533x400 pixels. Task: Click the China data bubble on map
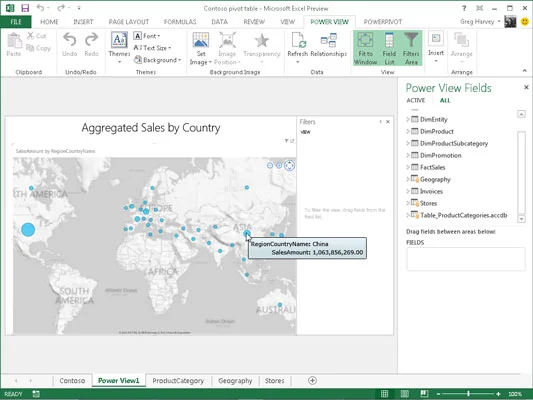tap(247, 233)
